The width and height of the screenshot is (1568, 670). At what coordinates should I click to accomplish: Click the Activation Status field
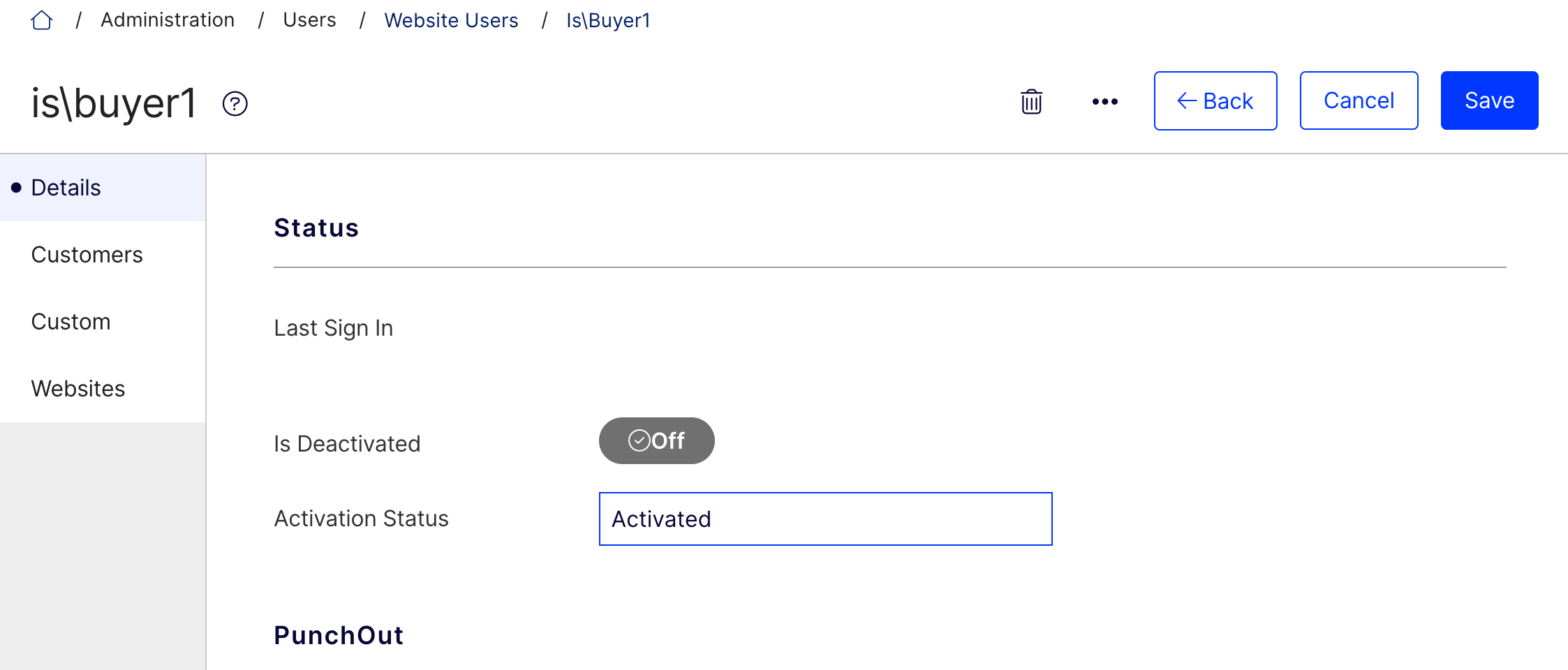coord(825,519)
